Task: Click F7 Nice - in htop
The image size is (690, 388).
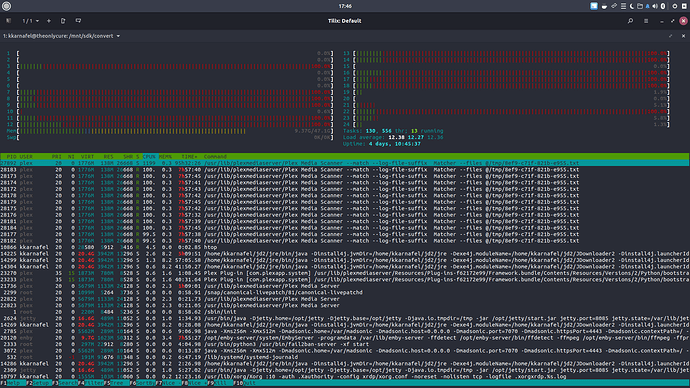Action: (168, 383)
